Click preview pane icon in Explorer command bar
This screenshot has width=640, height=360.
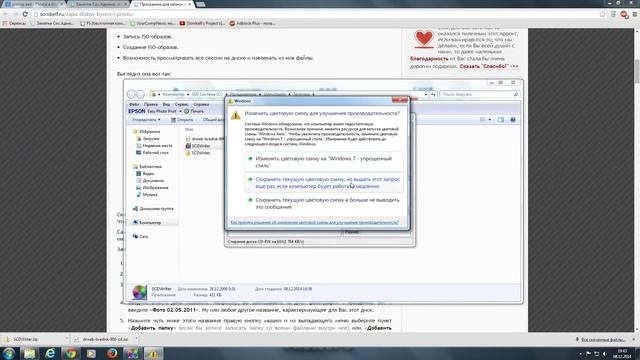[x=501, y=120]
